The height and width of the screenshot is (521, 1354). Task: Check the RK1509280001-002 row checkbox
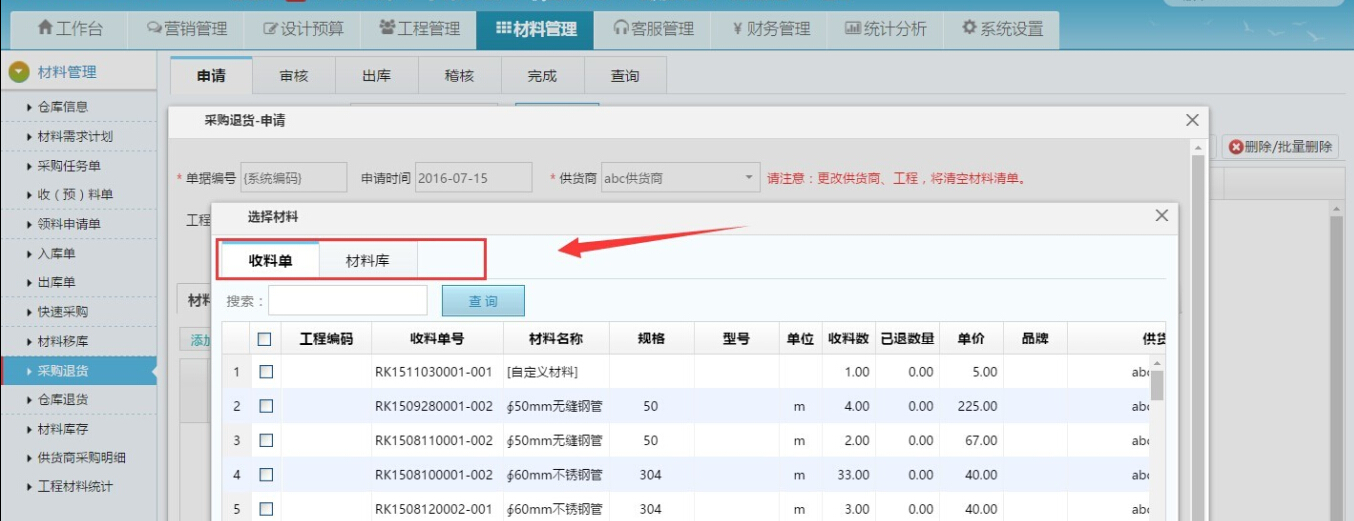click(266, 406)
